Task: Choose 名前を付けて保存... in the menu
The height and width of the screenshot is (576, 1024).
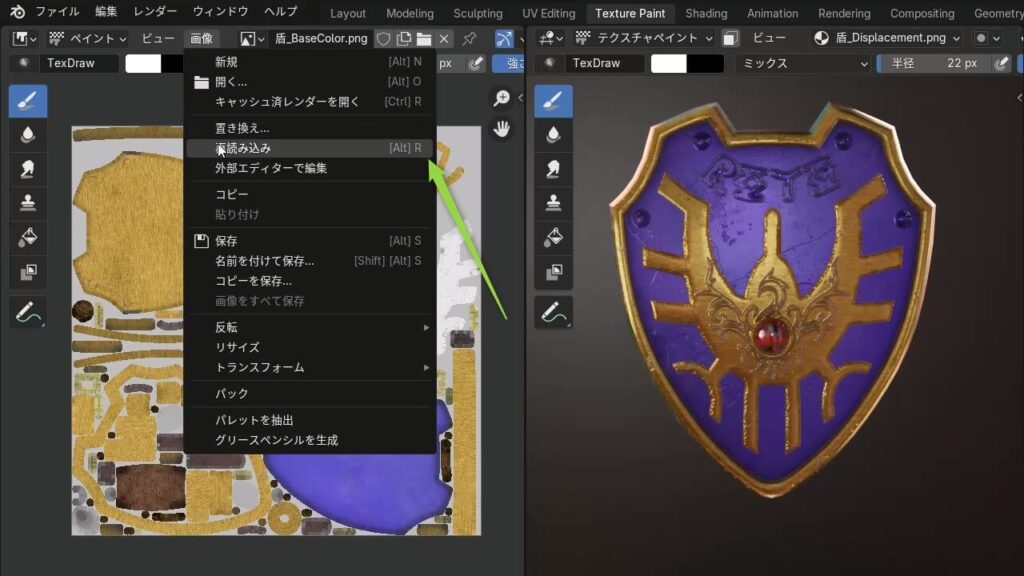Action: [311, 261]
